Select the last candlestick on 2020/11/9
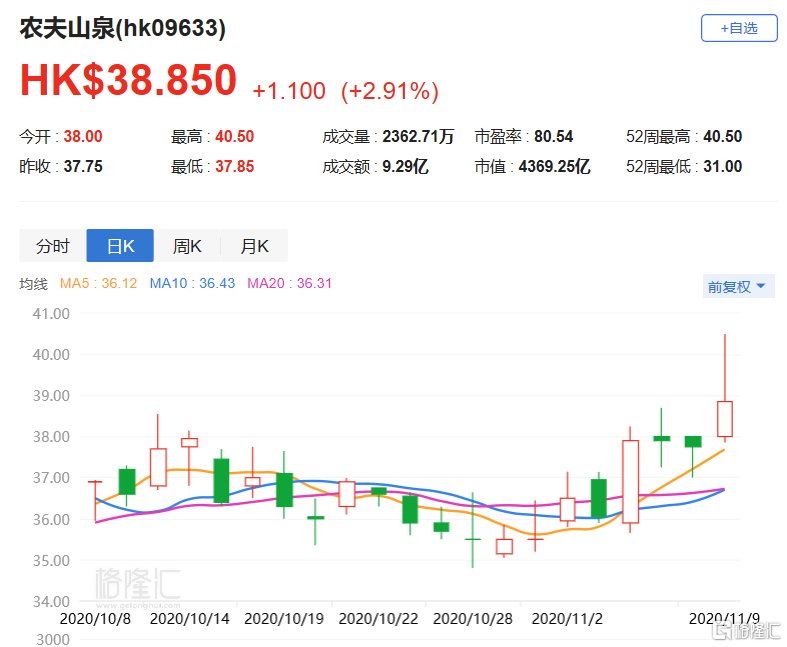787x647 pixels. click(724, 418)
